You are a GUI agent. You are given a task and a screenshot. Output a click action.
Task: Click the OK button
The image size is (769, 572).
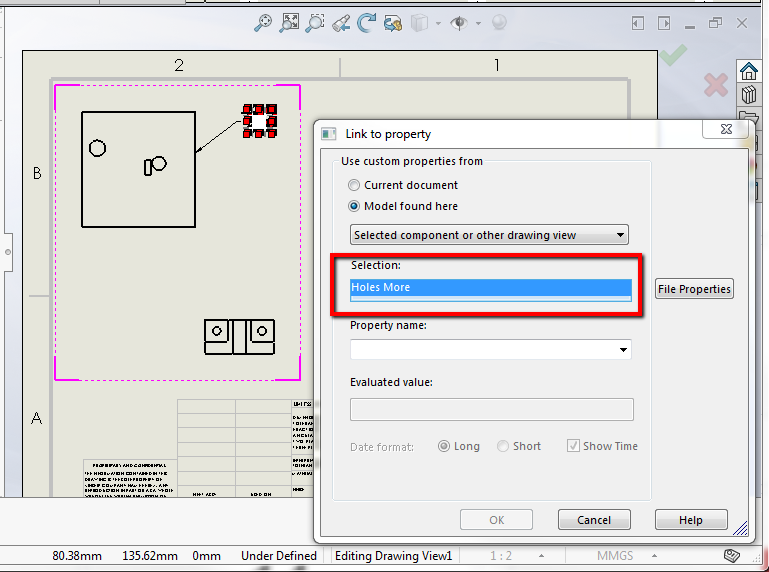pos(496,520)
